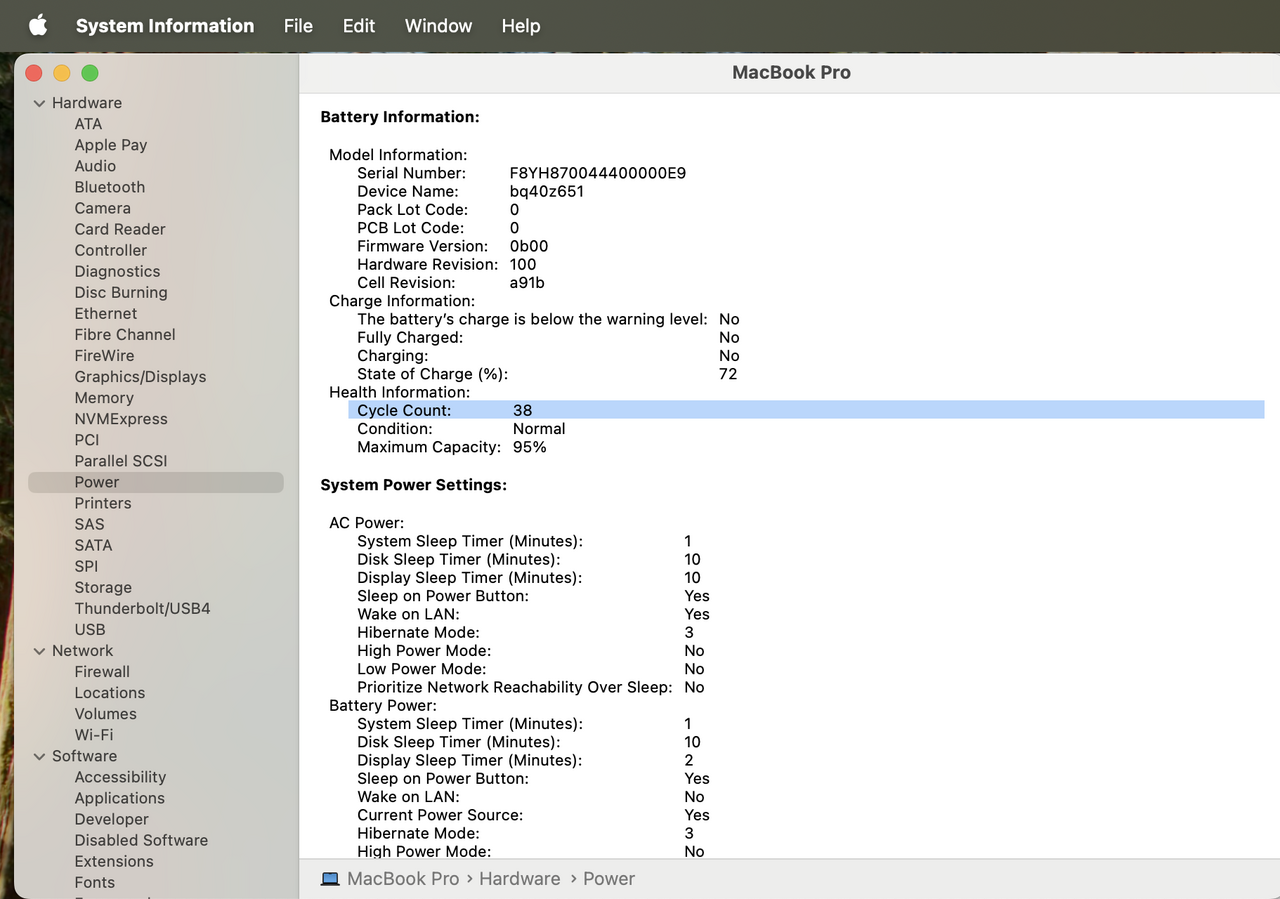The width and height of the screenshot is (1280, 899).
Task: Select Accessibility under Software
Action: [x=120, y=777]
